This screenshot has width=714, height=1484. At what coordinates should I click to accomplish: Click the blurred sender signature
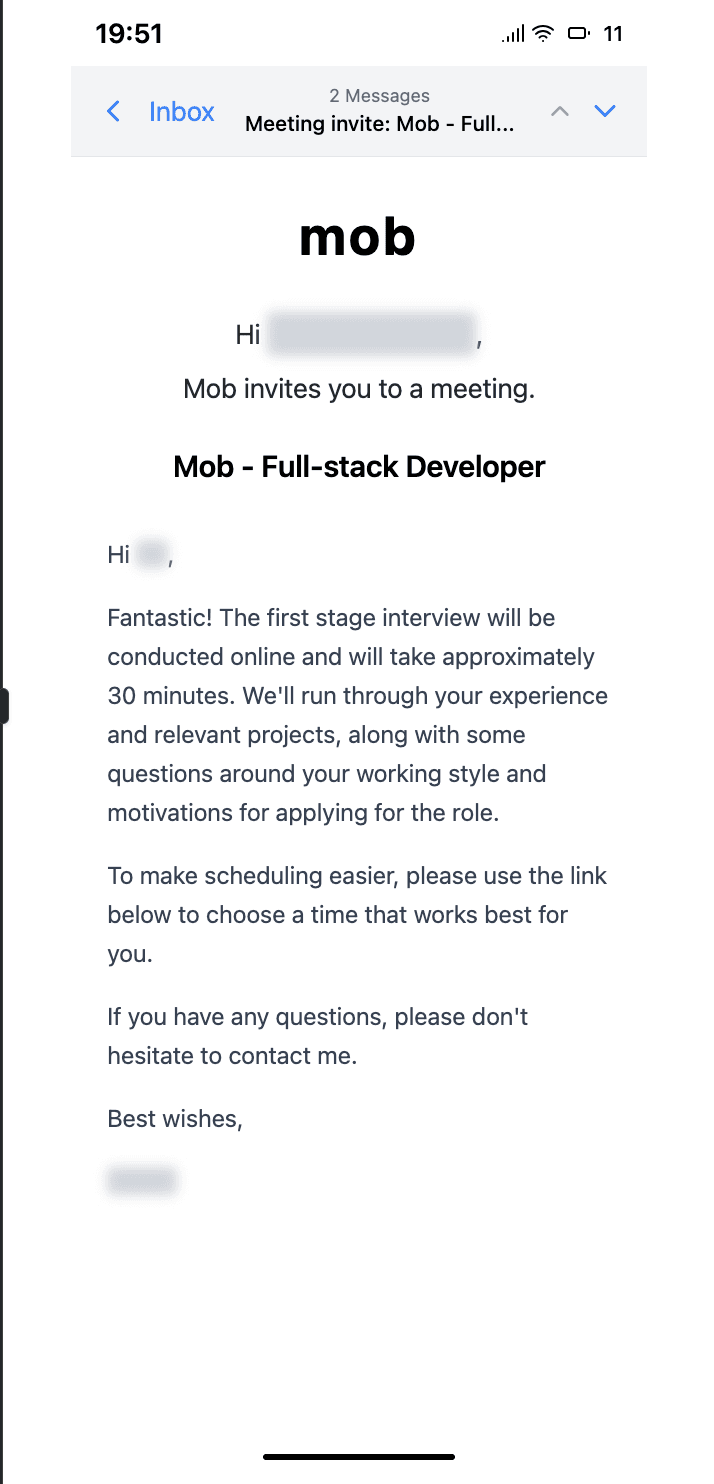point(141,1181)
